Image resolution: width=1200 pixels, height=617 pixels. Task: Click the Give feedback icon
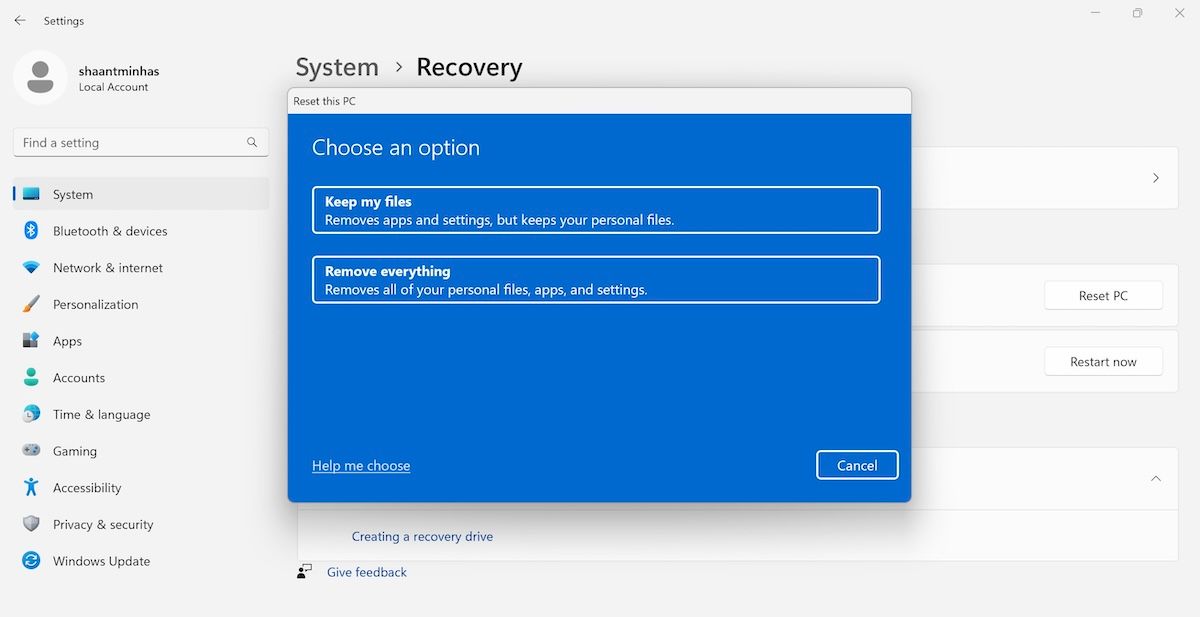pos(304,571)
